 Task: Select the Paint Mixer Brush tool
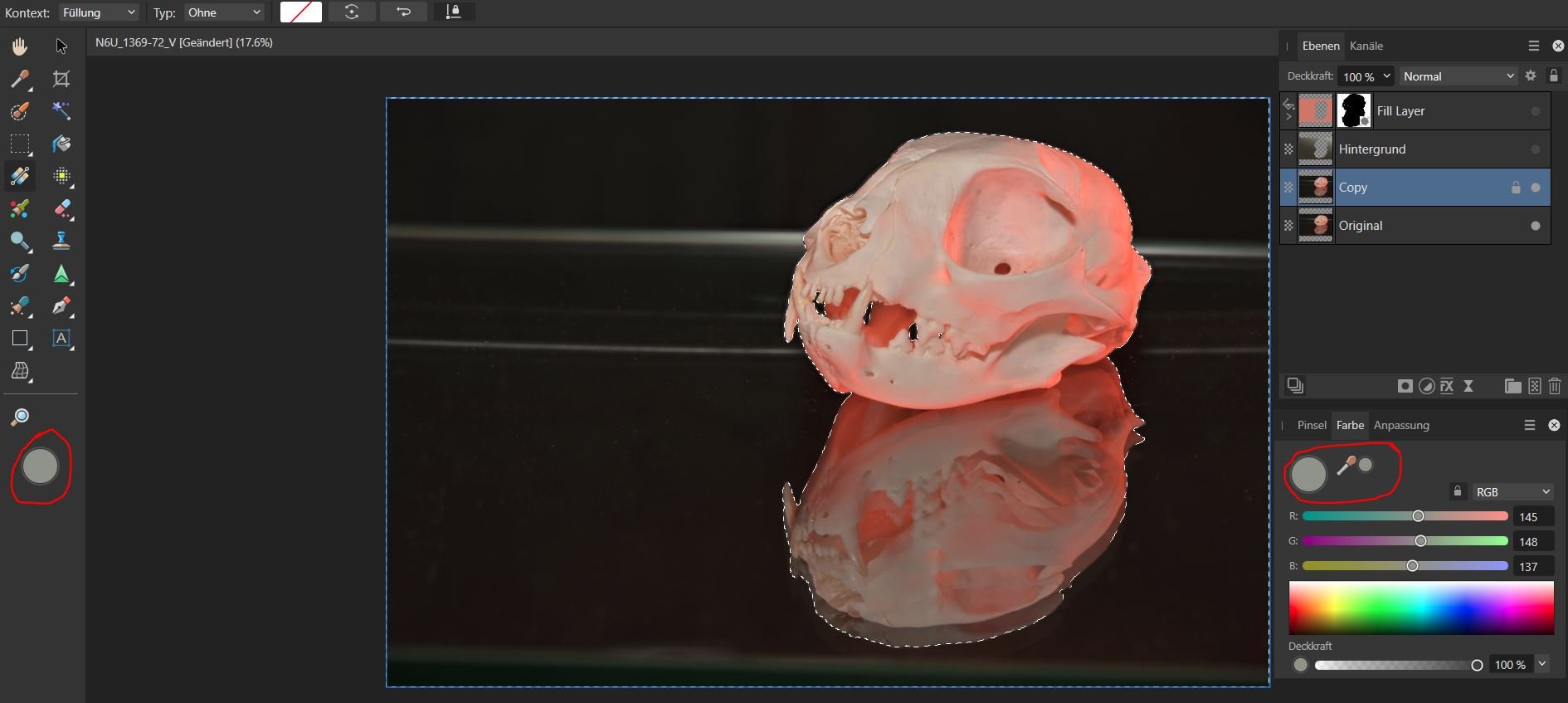20,208
